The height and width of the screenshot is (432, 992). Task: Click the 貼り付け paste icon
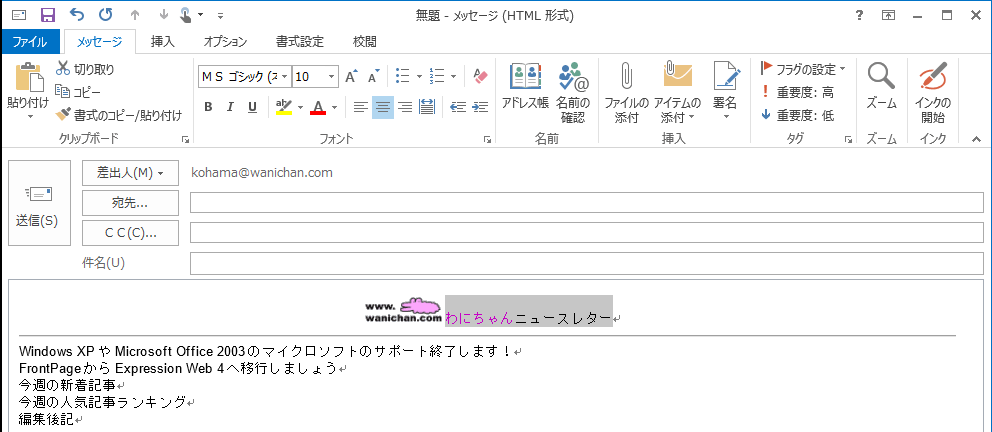click(x=28, y=77)
